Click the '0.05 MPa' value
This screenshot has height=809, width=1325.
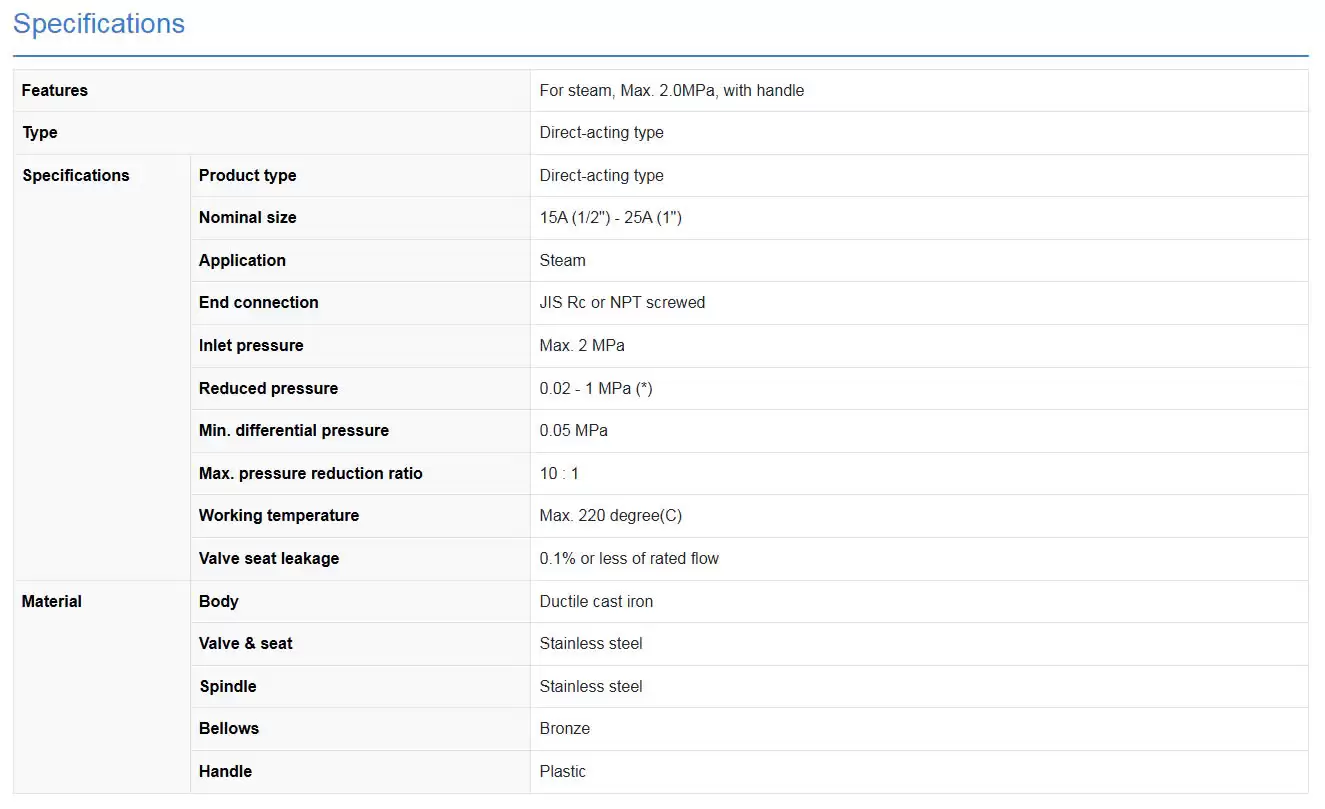pyautogui.click(x=574, y=430)
